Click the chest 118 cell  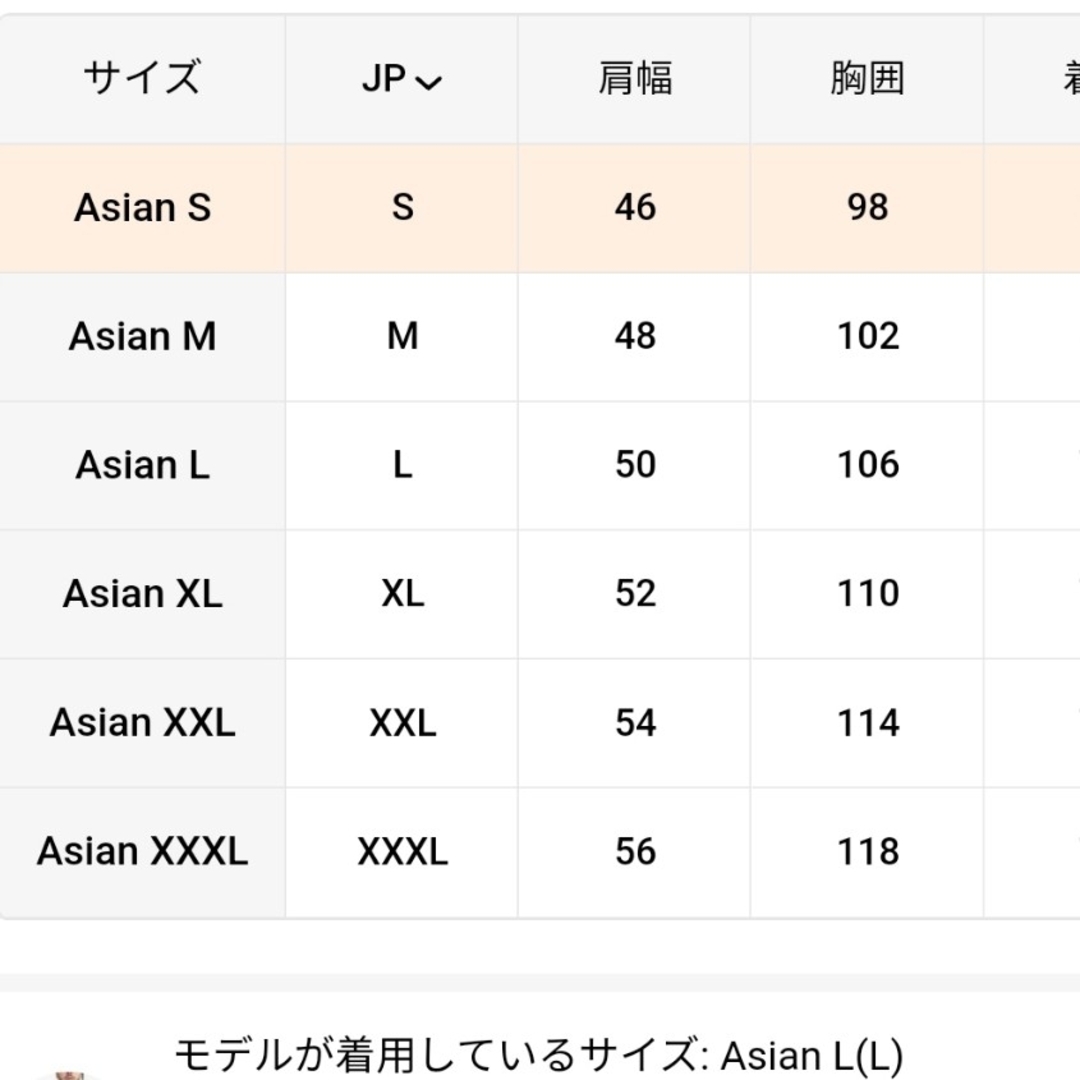click(x=867, y=851)
